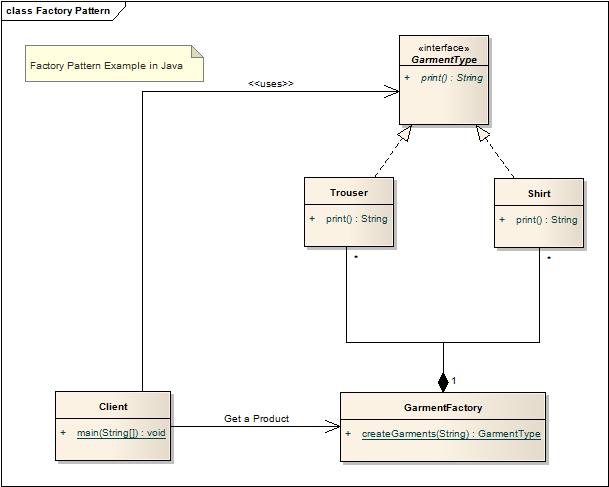Click the class Factory Pattern frame label
This screenshot has height=487, width=609.
(58, 11)
